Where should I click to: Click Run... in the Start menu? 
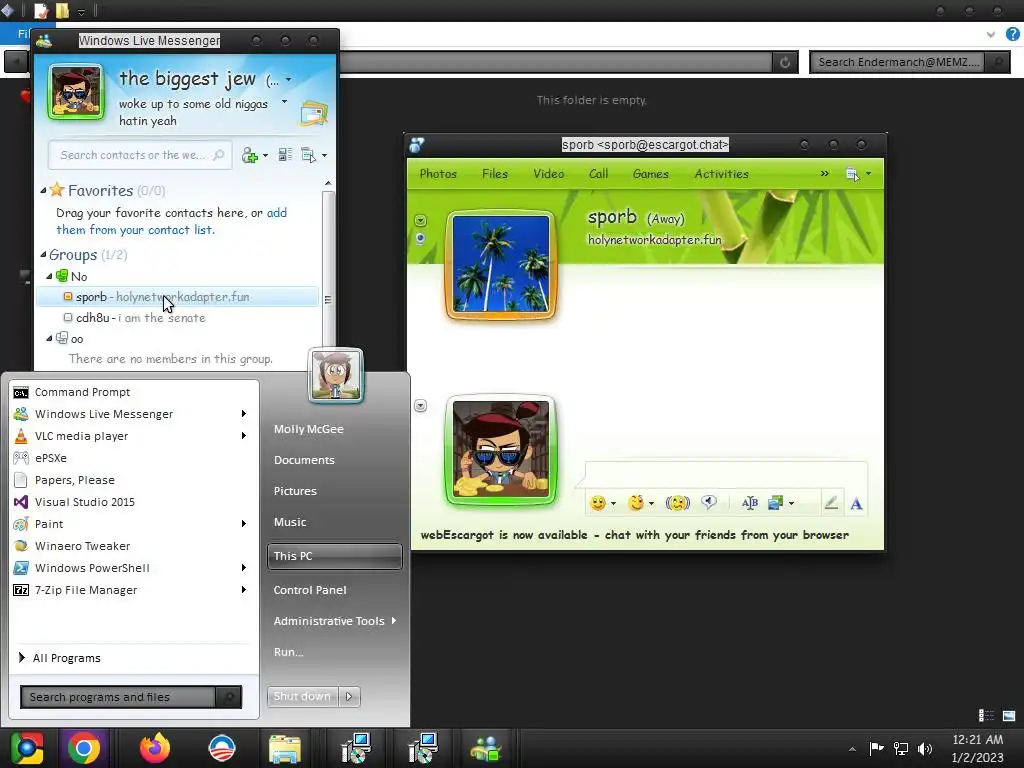tap(289, 652)
